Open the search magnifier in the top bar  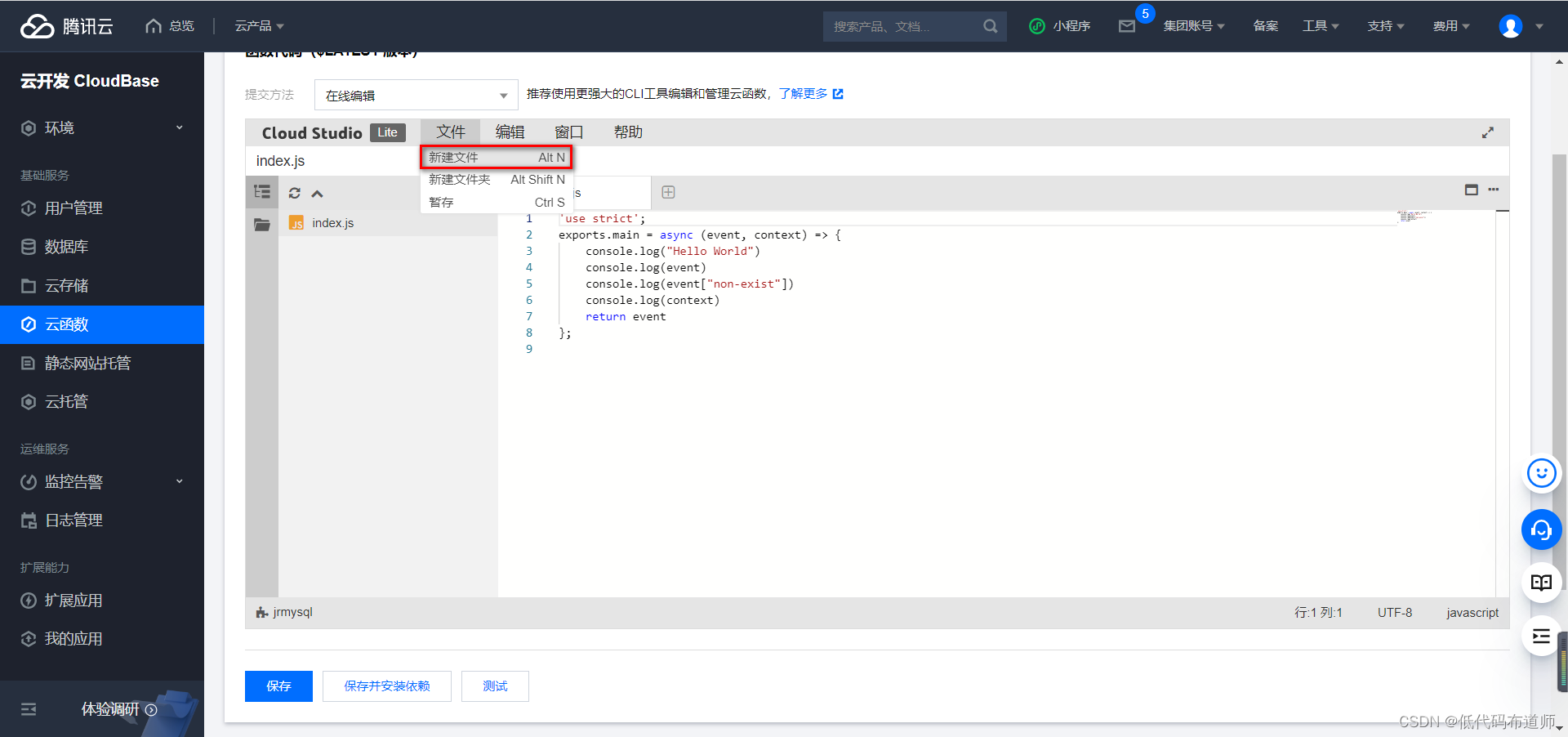coord(990,25)
